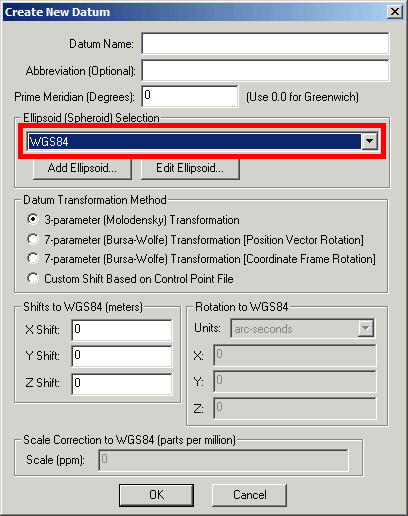
Task: Click the X Shift input field
Action: pos(122,330)
